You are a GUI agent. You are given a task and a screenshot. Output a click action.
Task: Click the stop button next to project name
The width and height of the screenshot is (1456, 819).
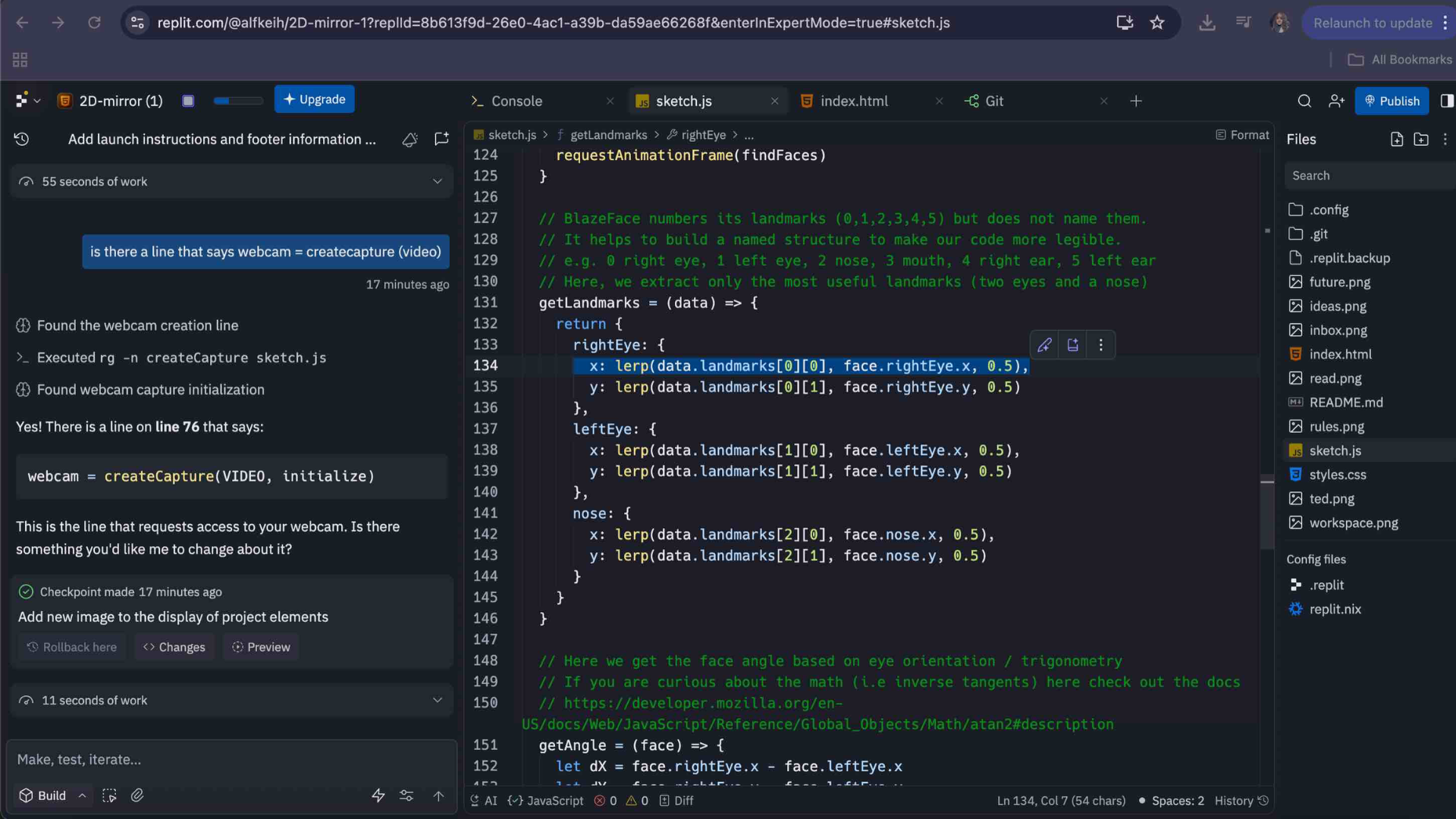point(188,101)
